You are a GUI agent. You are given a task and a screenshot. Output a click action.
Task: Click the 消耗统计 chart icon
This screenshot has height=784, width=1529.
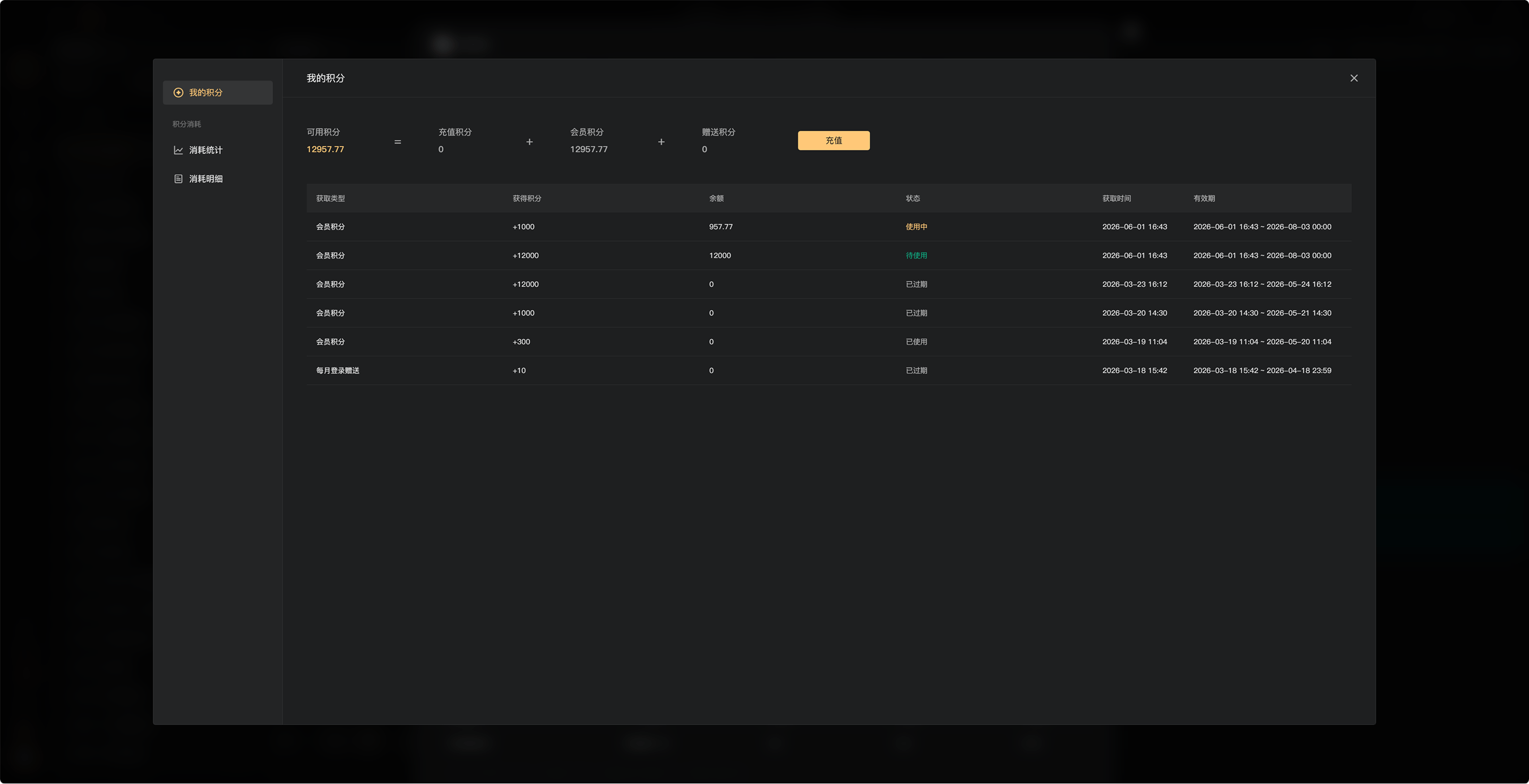[178, 150]
